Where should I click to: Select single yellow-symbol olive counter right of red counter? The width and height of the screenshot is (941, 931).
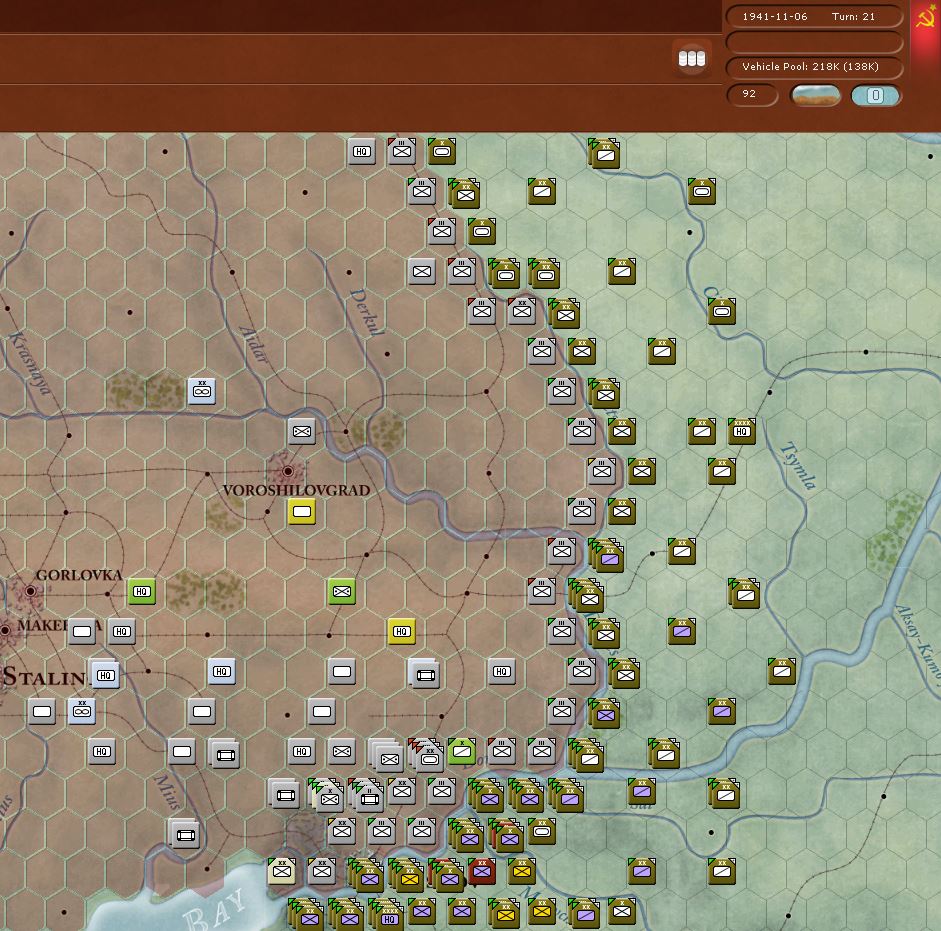tap(522, 872)
